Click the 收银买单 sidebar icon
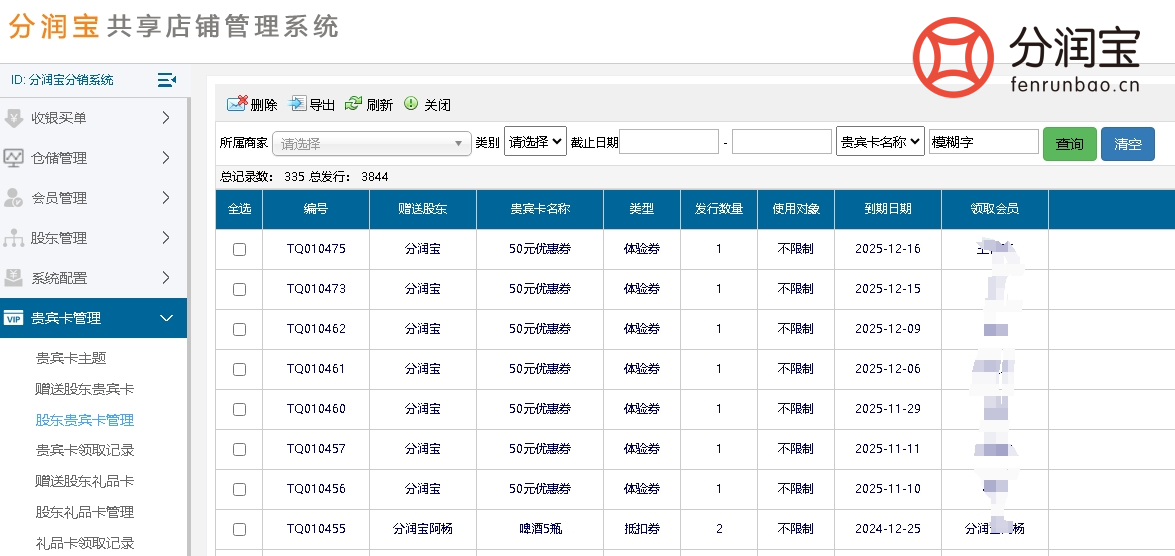Image resolution: width=1175 pixels, height=556 pixels. pos(13,118)
